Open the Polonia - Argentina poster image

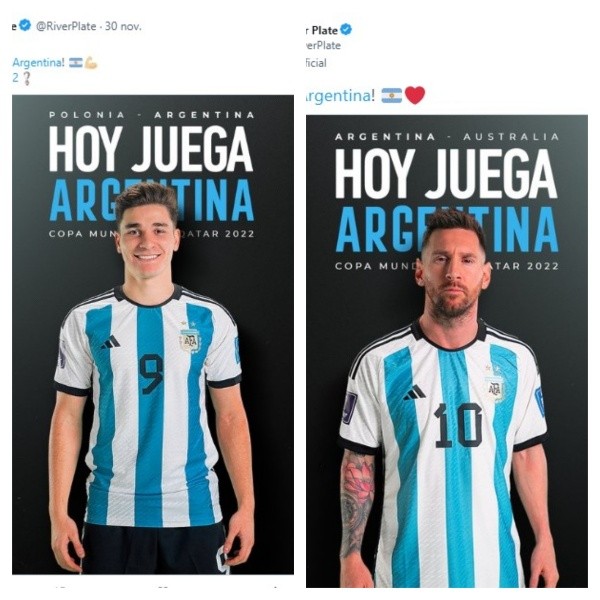(x=153, y=334)
